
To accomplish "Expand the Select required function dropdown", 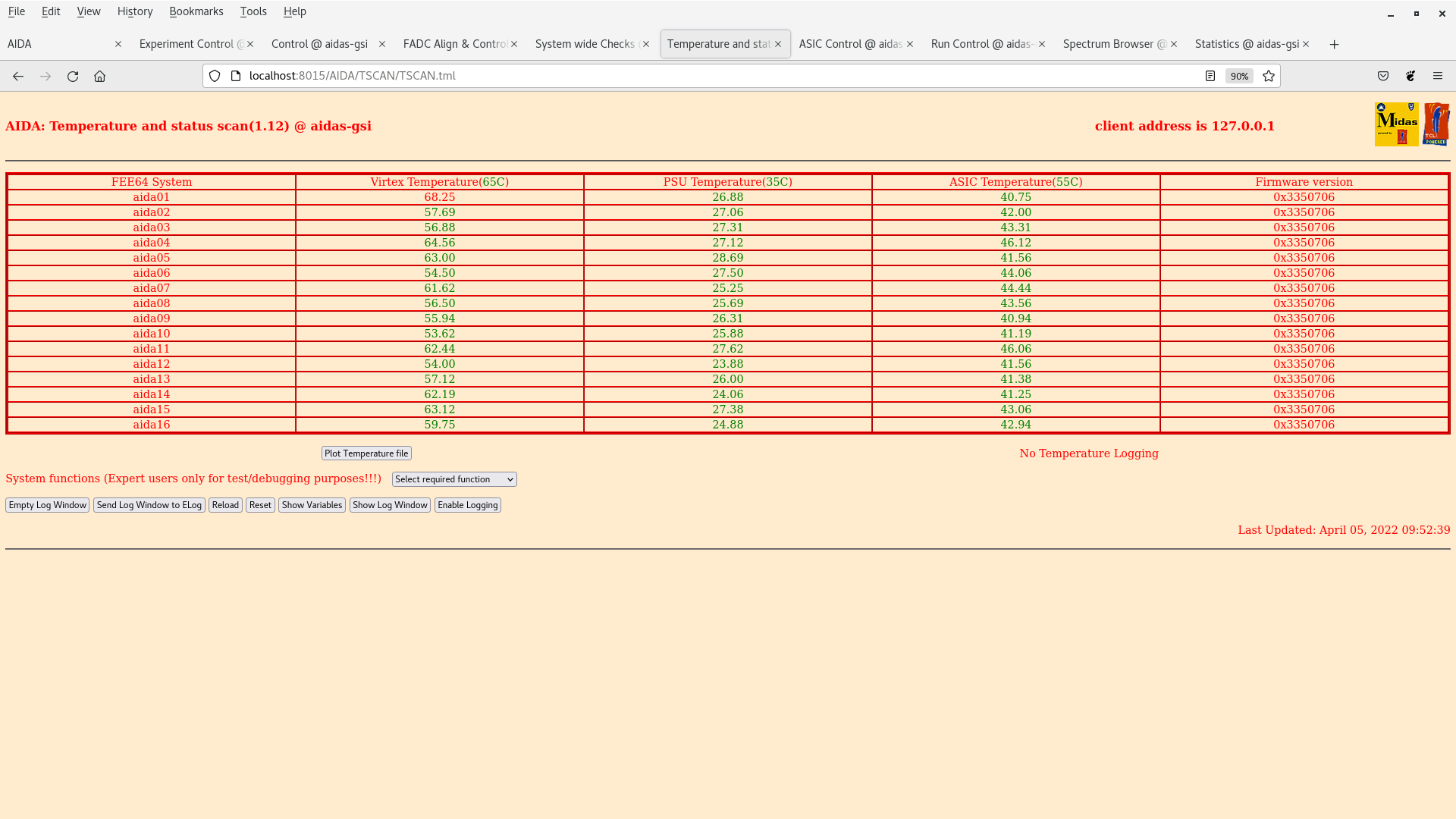I will click(454, 479).
